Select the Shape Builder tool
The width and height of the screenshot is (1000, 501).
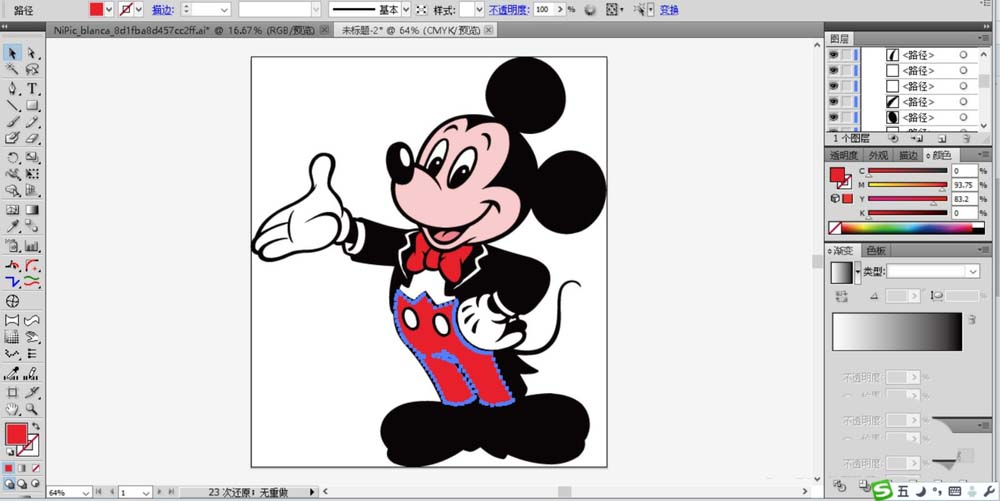click(12, 191)
